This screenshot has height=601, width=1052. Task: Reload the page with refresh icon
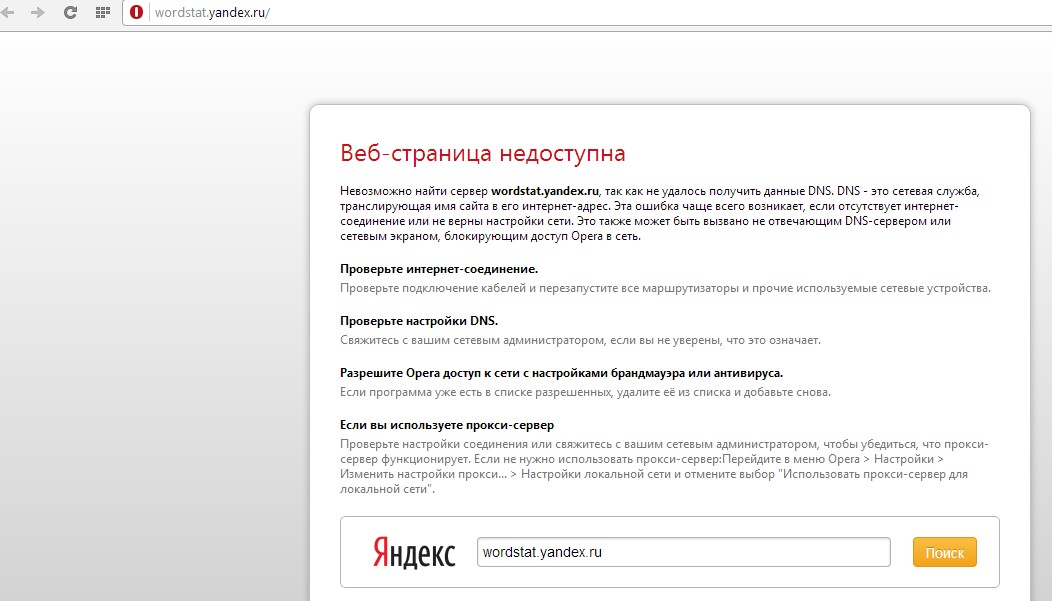coord(70,12)
